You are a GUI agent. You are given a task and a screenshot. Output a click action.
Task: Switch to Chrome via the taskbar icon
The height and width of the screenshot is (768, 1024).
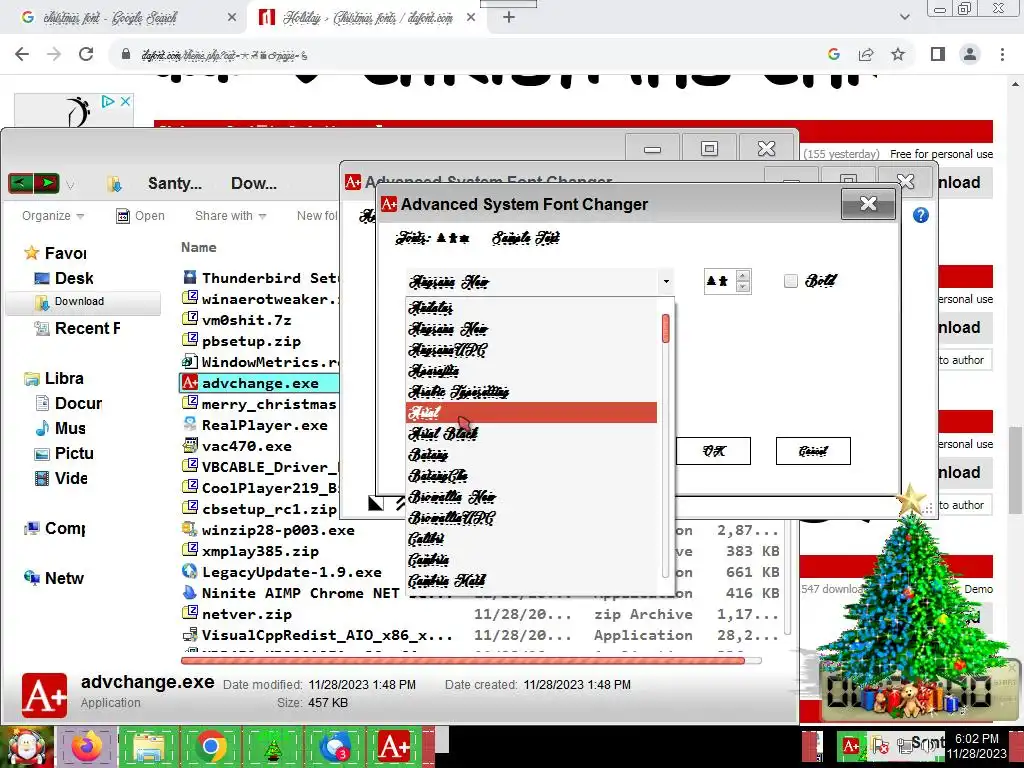(x=210, y=746)
